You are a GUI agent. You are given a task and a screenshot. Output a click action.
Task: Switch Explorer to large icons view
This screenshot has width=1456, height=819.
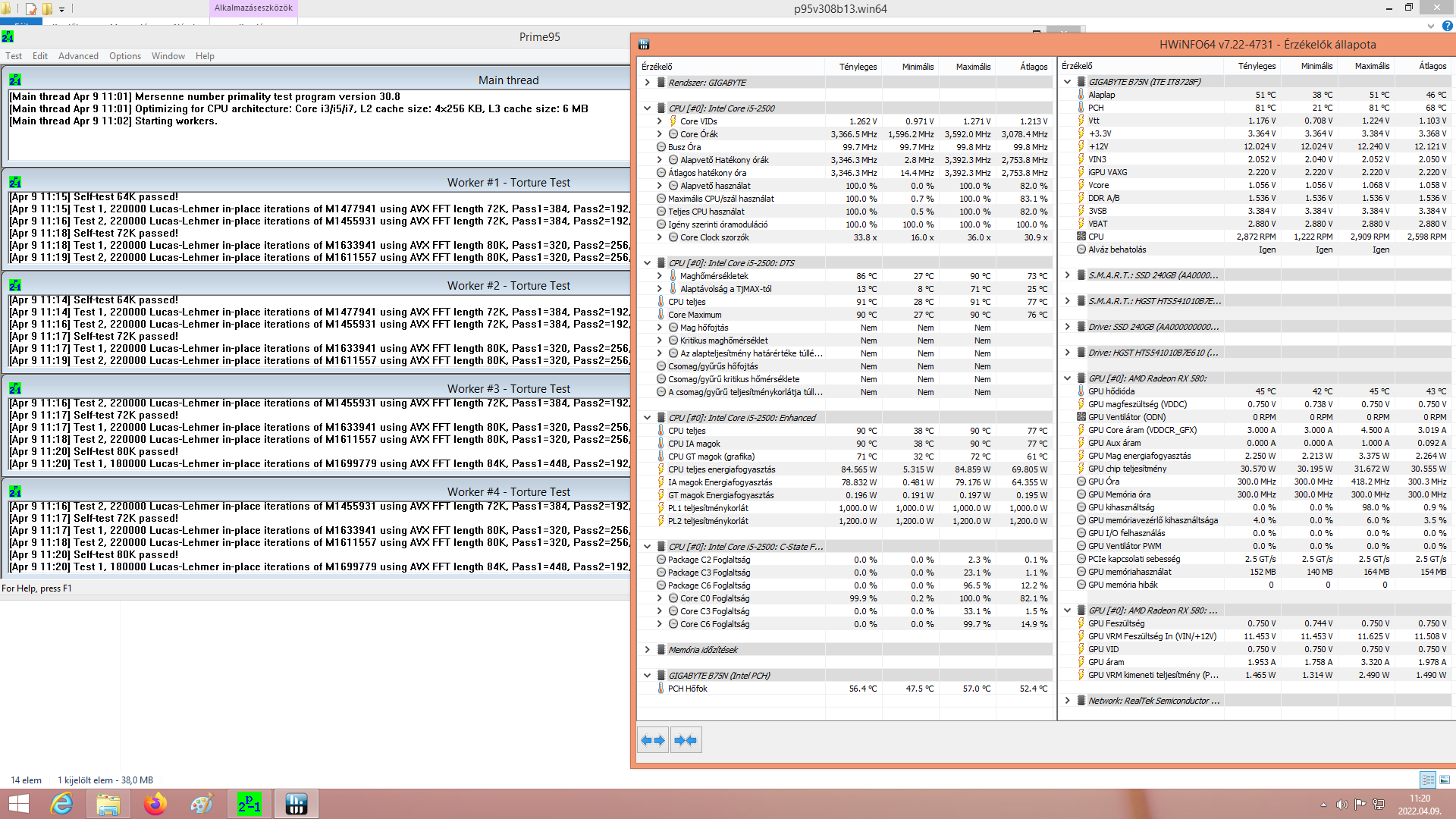1445,780
